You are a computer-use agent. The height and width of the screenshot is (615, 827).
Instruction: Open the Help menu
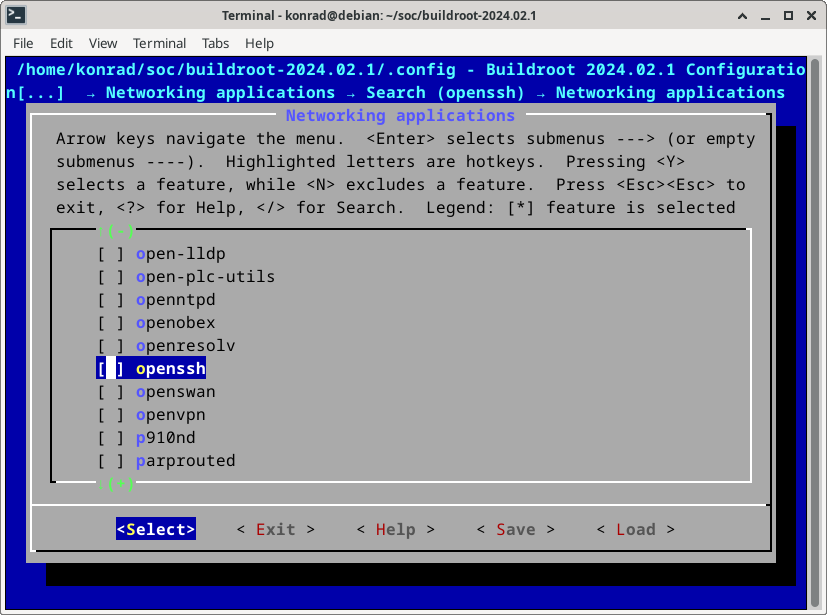tap(259, 43)
